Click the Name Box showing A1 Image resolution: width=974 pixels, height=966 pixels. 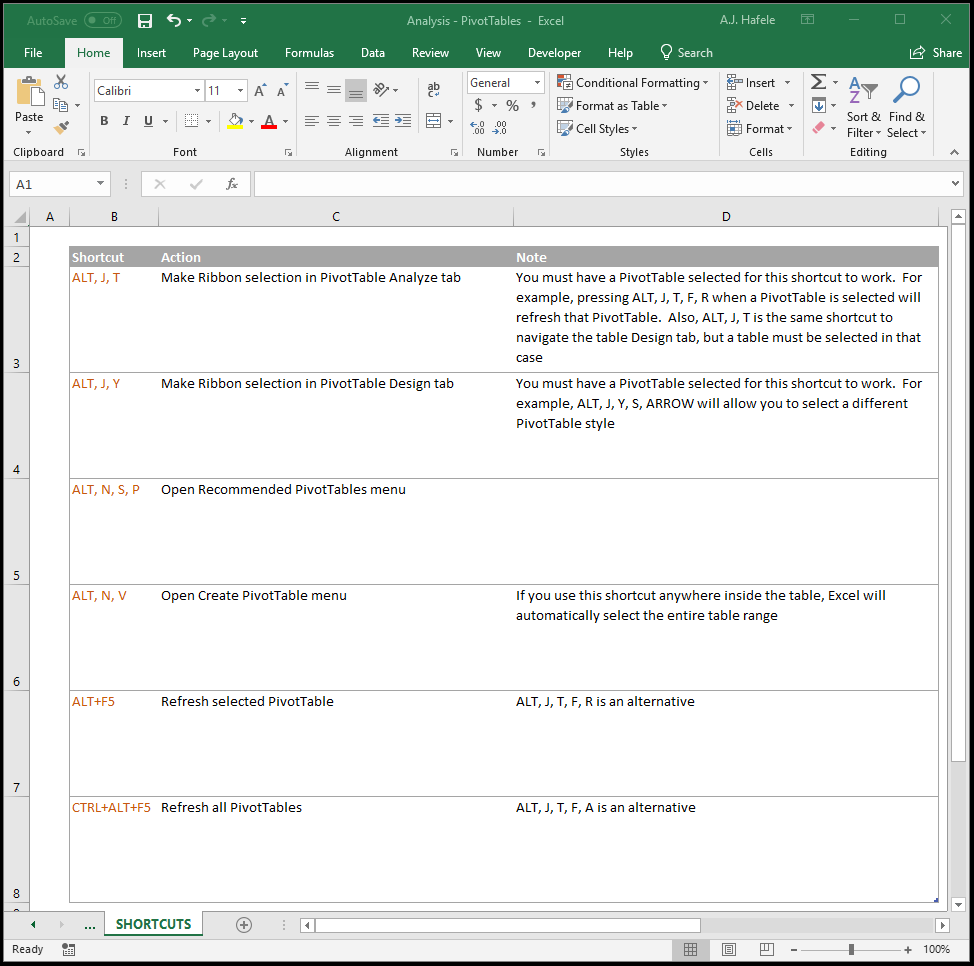coord(60,184)
